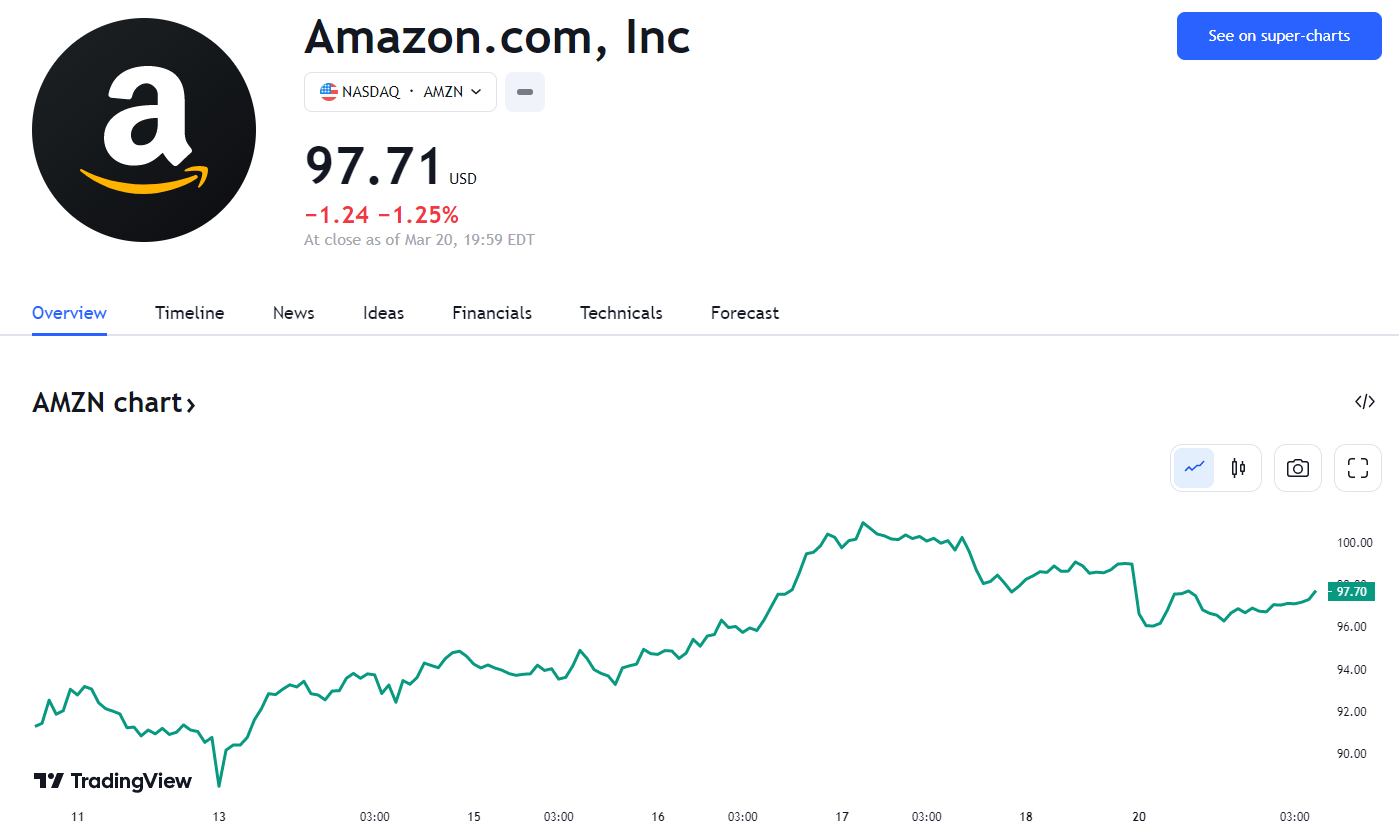Image resolution: width=1399 pixels, height=838 pixels.
Task: Open chart in fullscreen mode
Action: 1357,468
